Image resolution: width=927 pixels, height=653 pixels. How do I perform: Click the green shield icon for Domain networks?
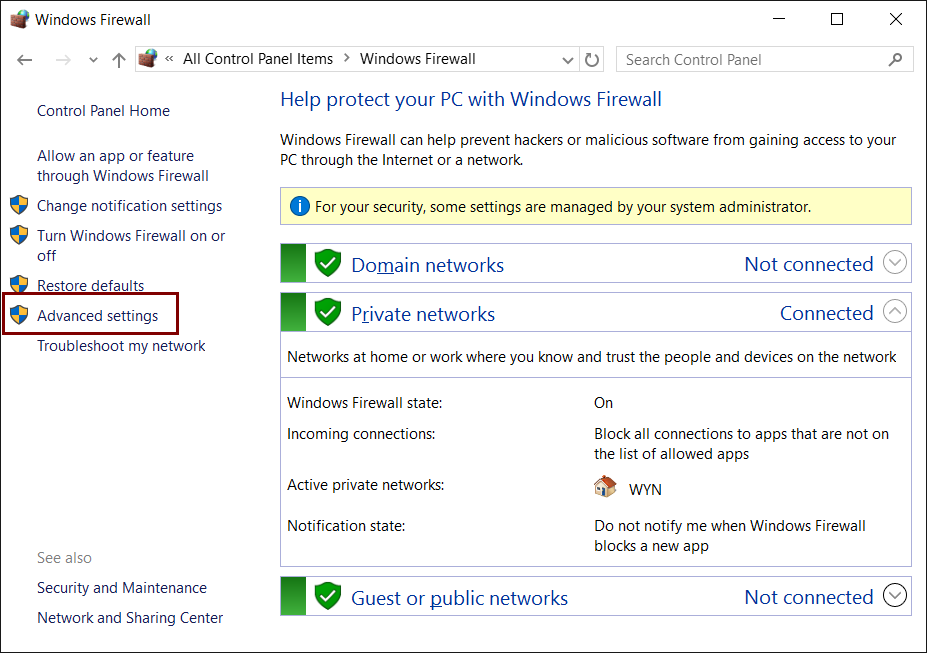pyautogui.click(x=328, y=263)
